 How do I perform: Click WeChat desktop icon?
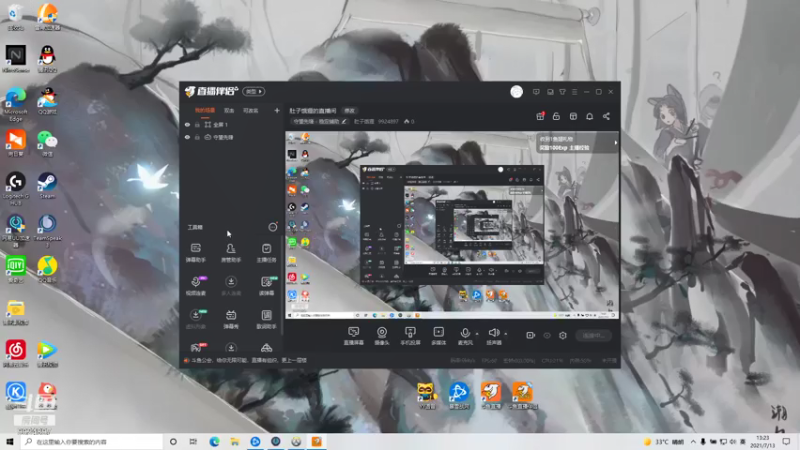click(47, 143)
